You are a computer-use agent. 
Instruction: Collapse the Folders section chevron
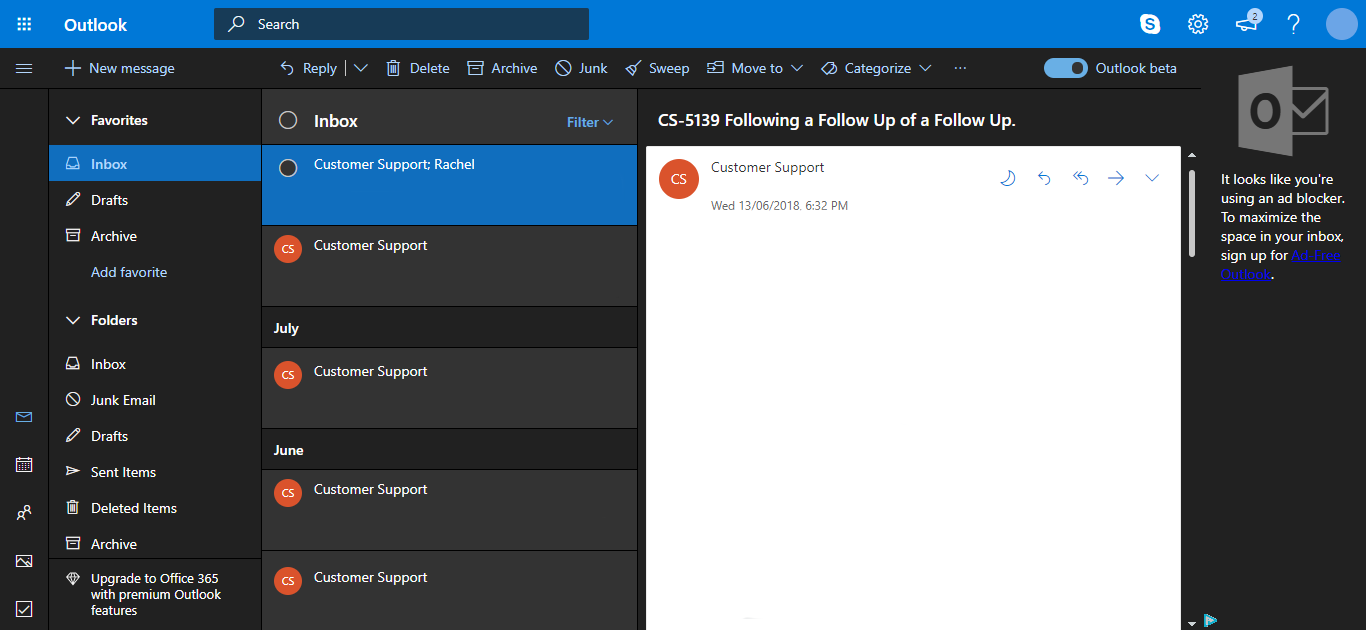[x=72, y=320]
